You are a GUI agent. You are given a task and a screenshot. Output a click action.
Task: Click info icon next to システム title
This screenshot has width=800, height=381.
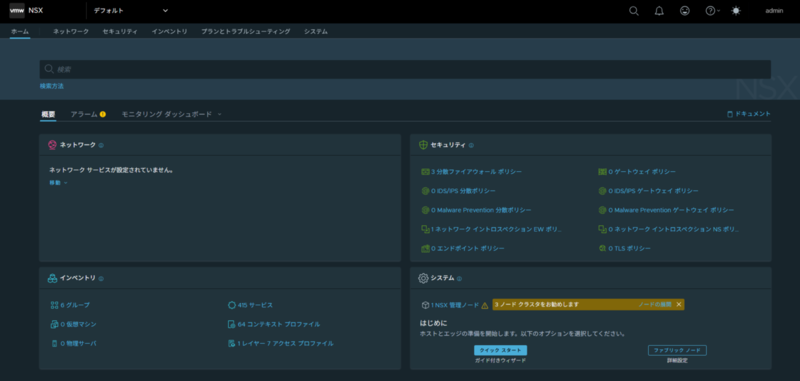459,278
